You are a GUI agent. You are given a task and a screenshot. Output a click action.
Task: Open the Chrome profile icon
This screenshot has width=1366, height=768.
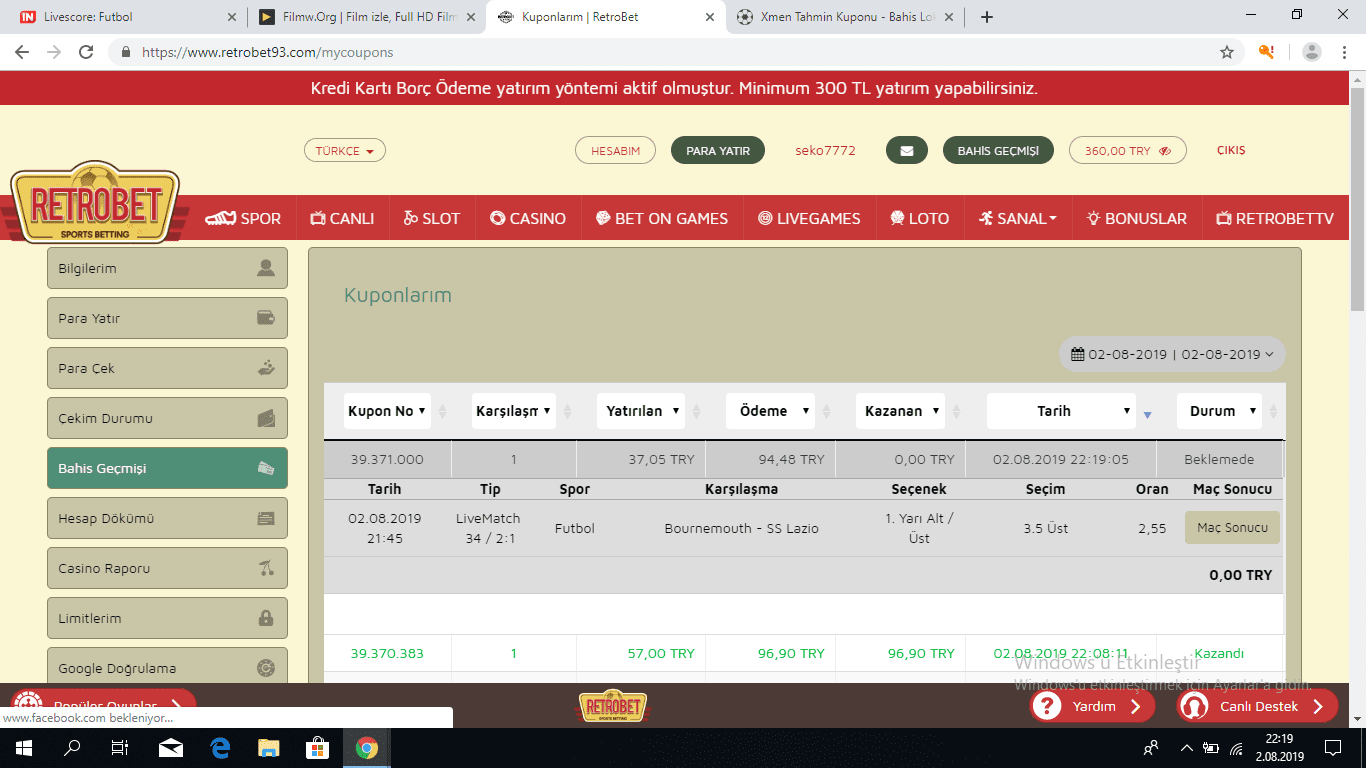1312,52
